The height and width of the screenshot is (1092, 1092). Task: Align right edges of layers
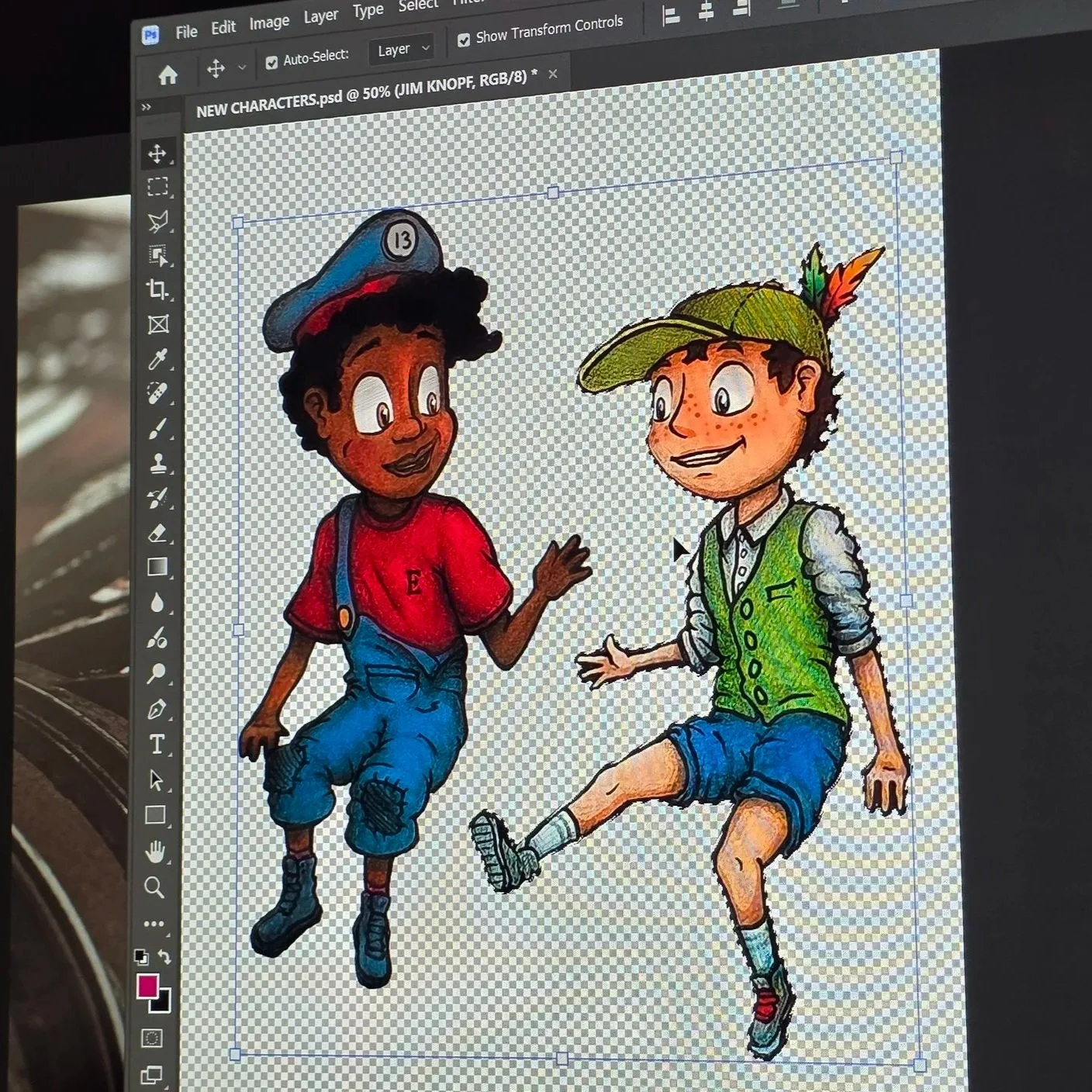[741, 9]
